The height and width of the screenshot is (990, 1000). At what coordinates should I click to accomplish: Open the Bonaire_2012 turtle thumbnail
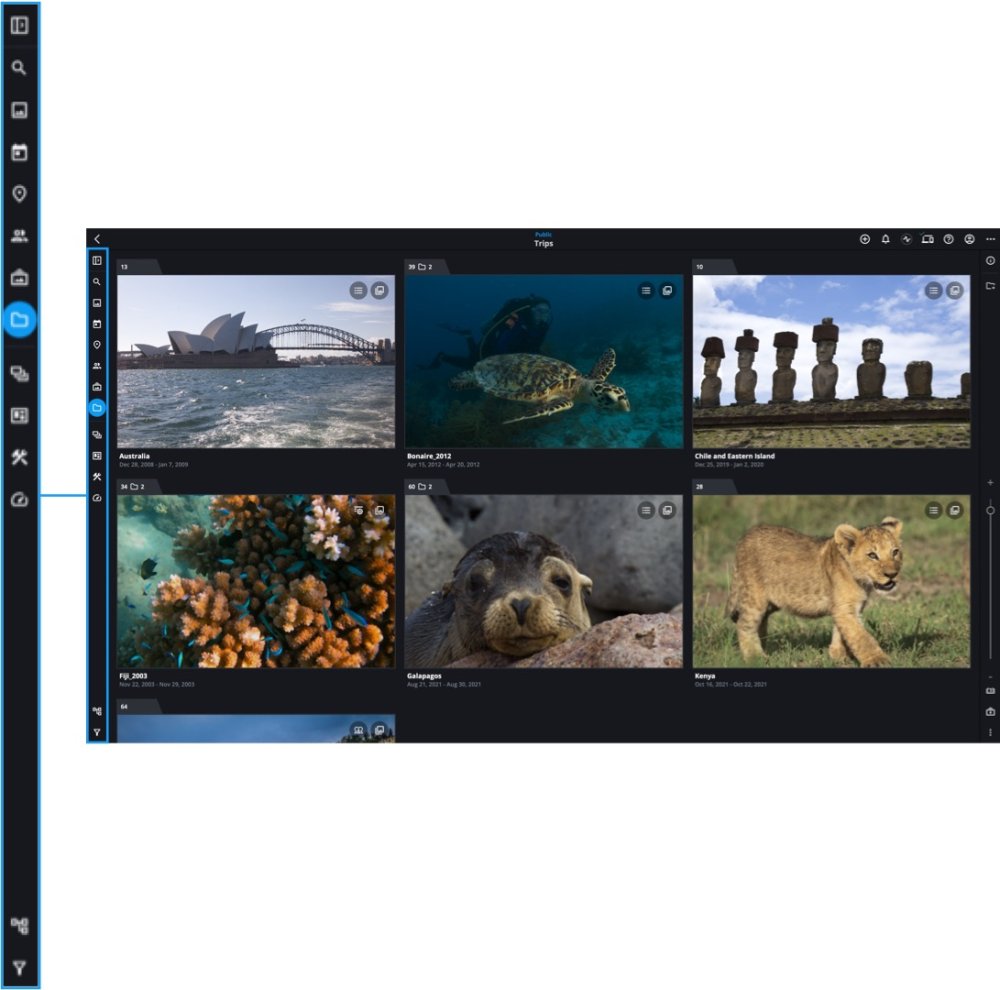coord(544,362)
